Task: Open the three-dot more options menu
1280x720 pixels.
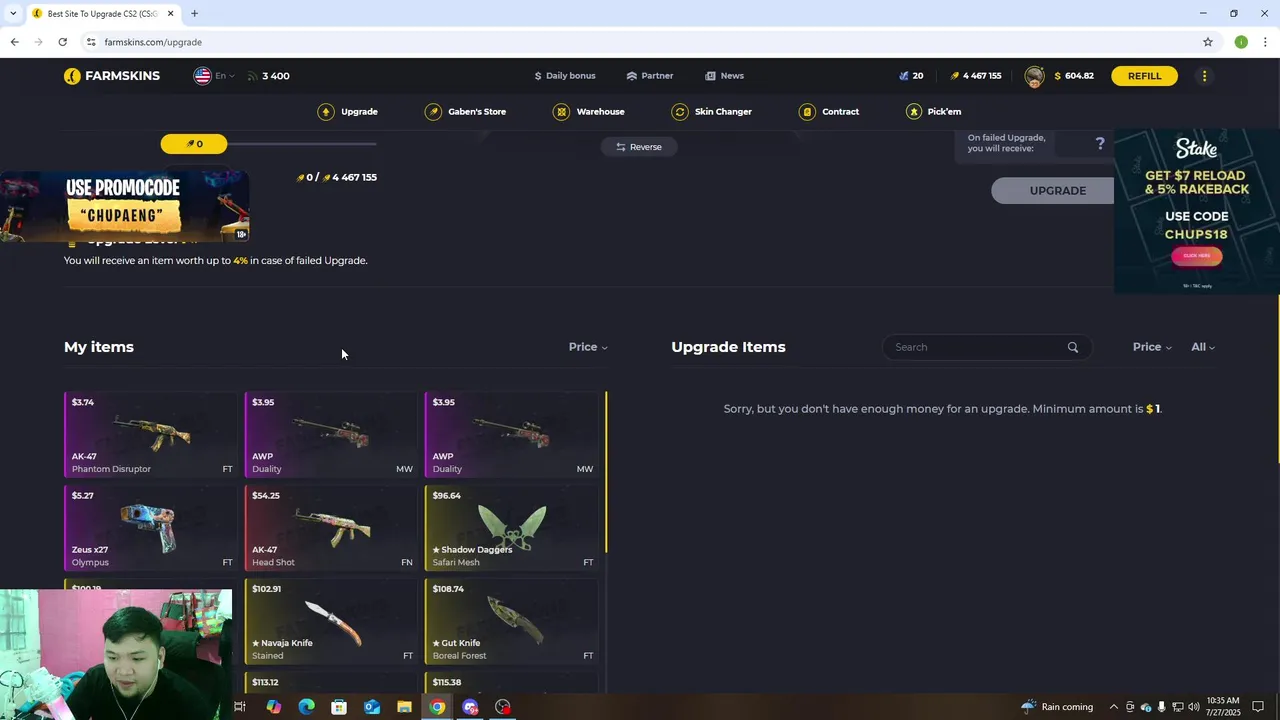Action: point(1204,76)
